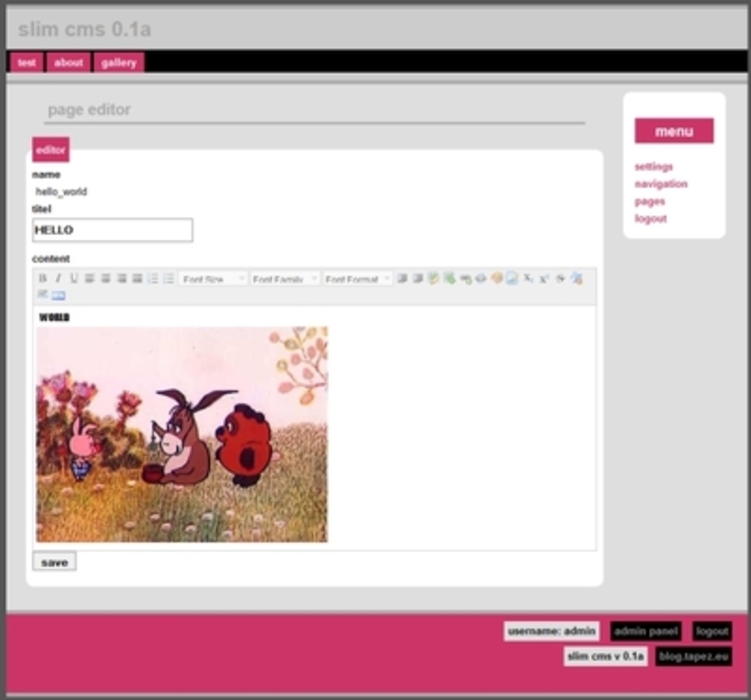Click the add image toolbar icon
This screenshot has width=751, height=700.
pyautogui.click(x=434, y=278)
